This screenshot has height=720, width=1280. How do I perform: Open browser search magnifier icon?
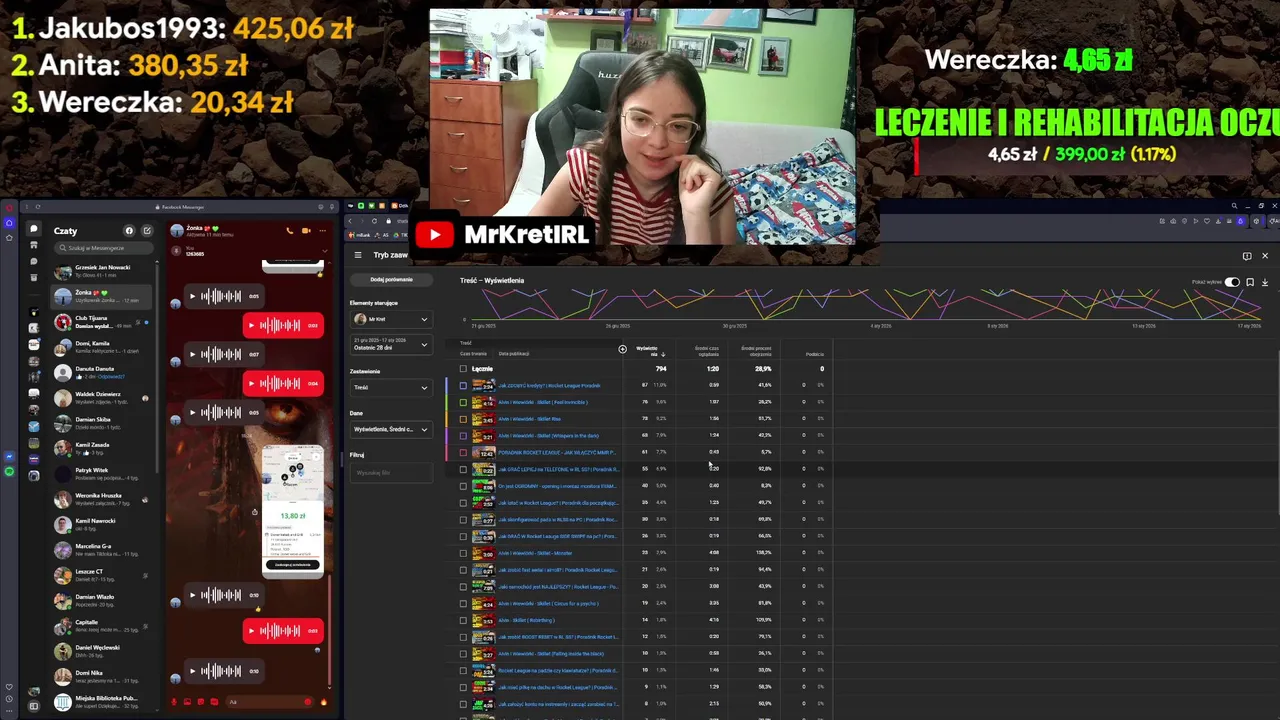pyautogui.click(x=1234, y=206)
